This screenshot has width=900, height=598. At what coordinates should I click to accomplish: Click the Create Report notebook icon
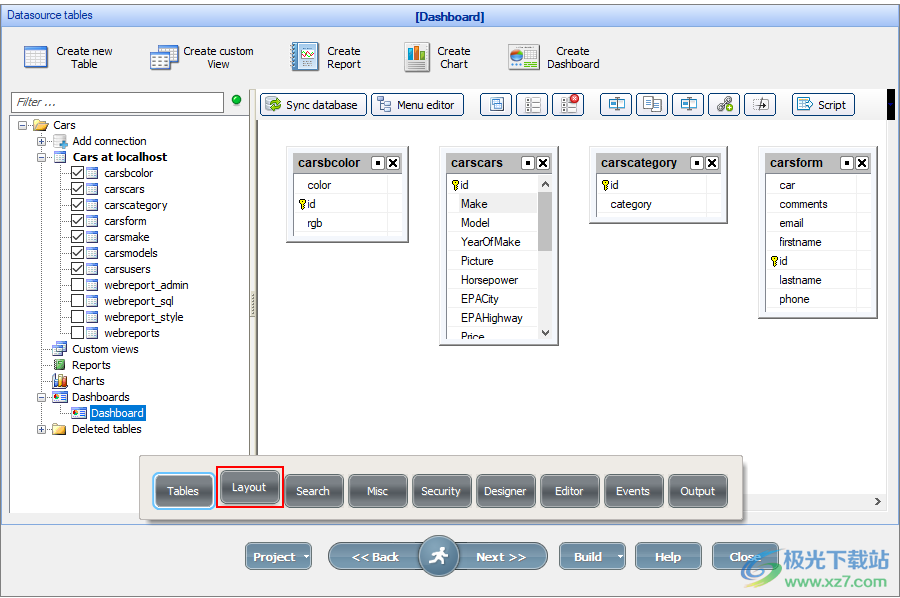(305, 57)
